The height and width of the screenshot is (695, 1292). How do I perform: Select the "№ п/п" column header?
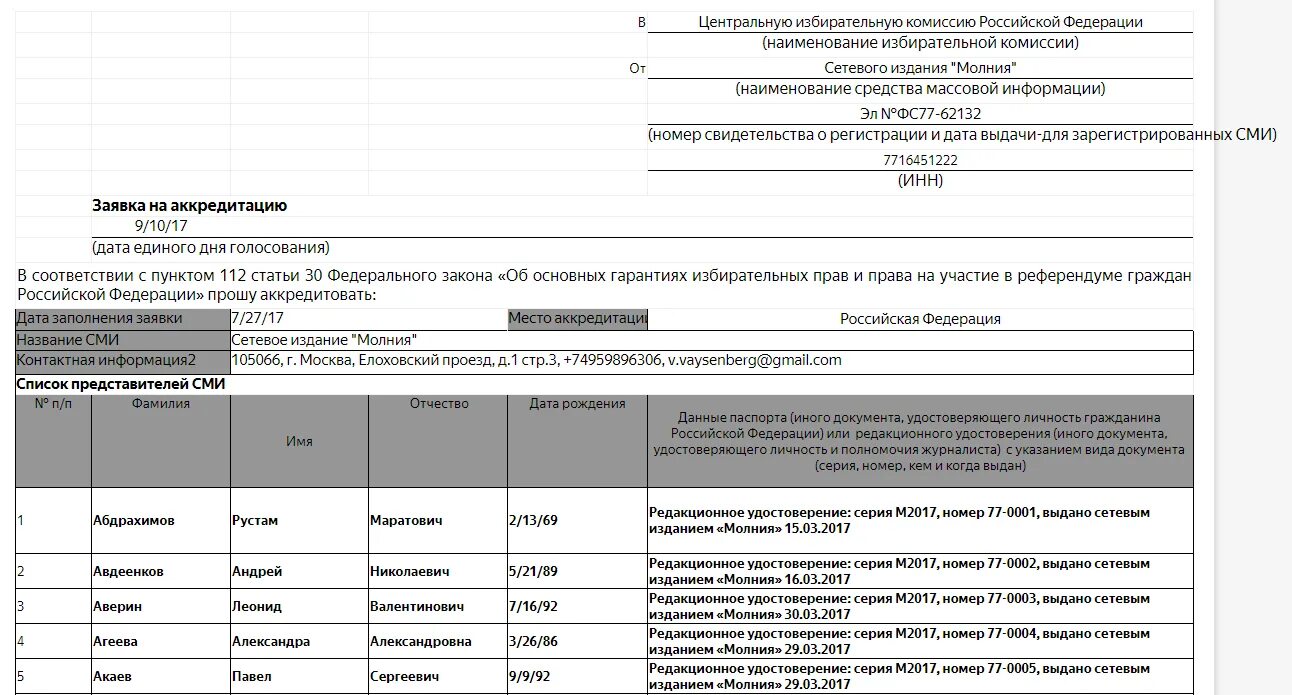tap(54, 441)
